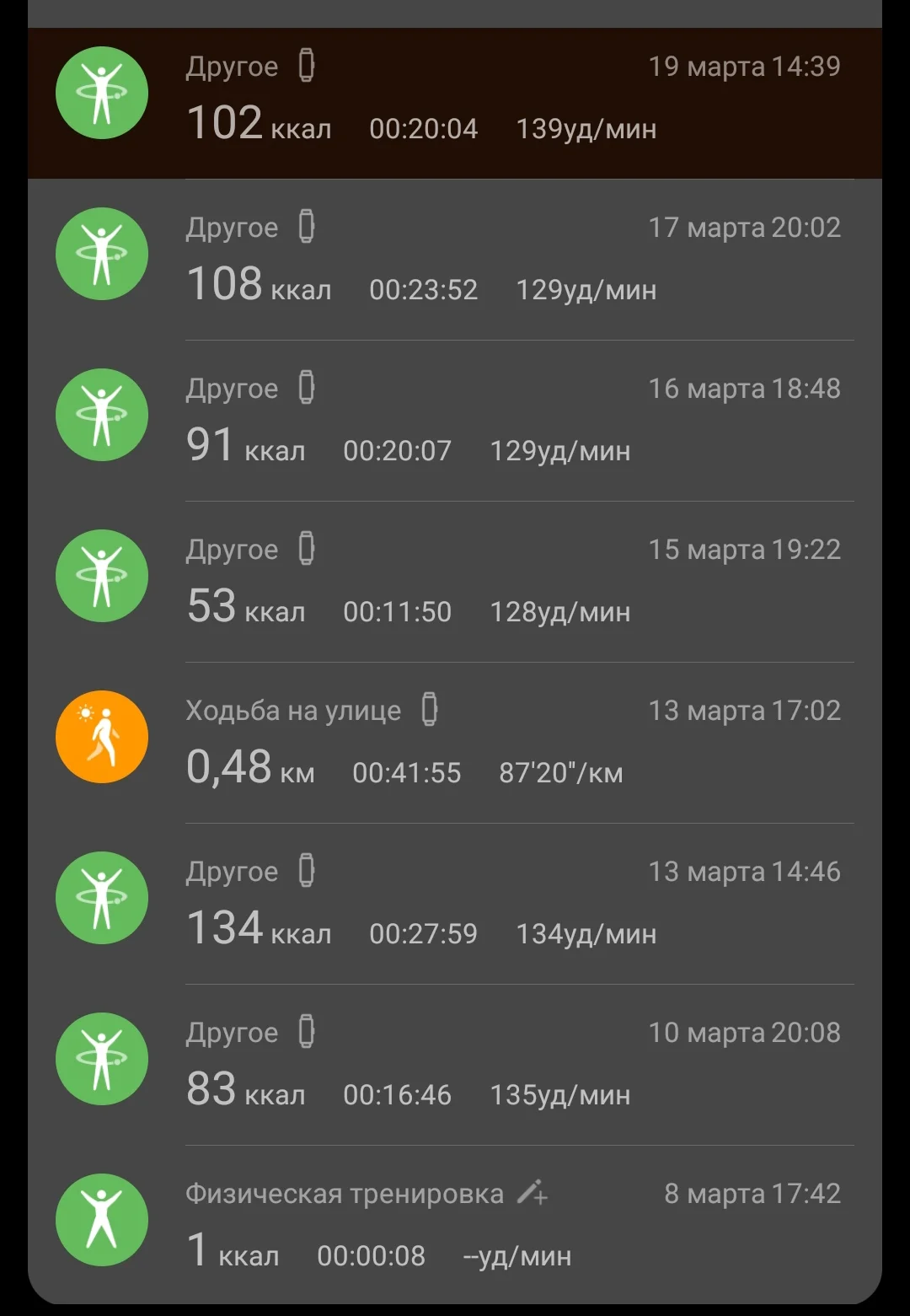Tap the 00:23:52 duration value
This screenshot has width=910, height=1316.
(x=423, y=290)
